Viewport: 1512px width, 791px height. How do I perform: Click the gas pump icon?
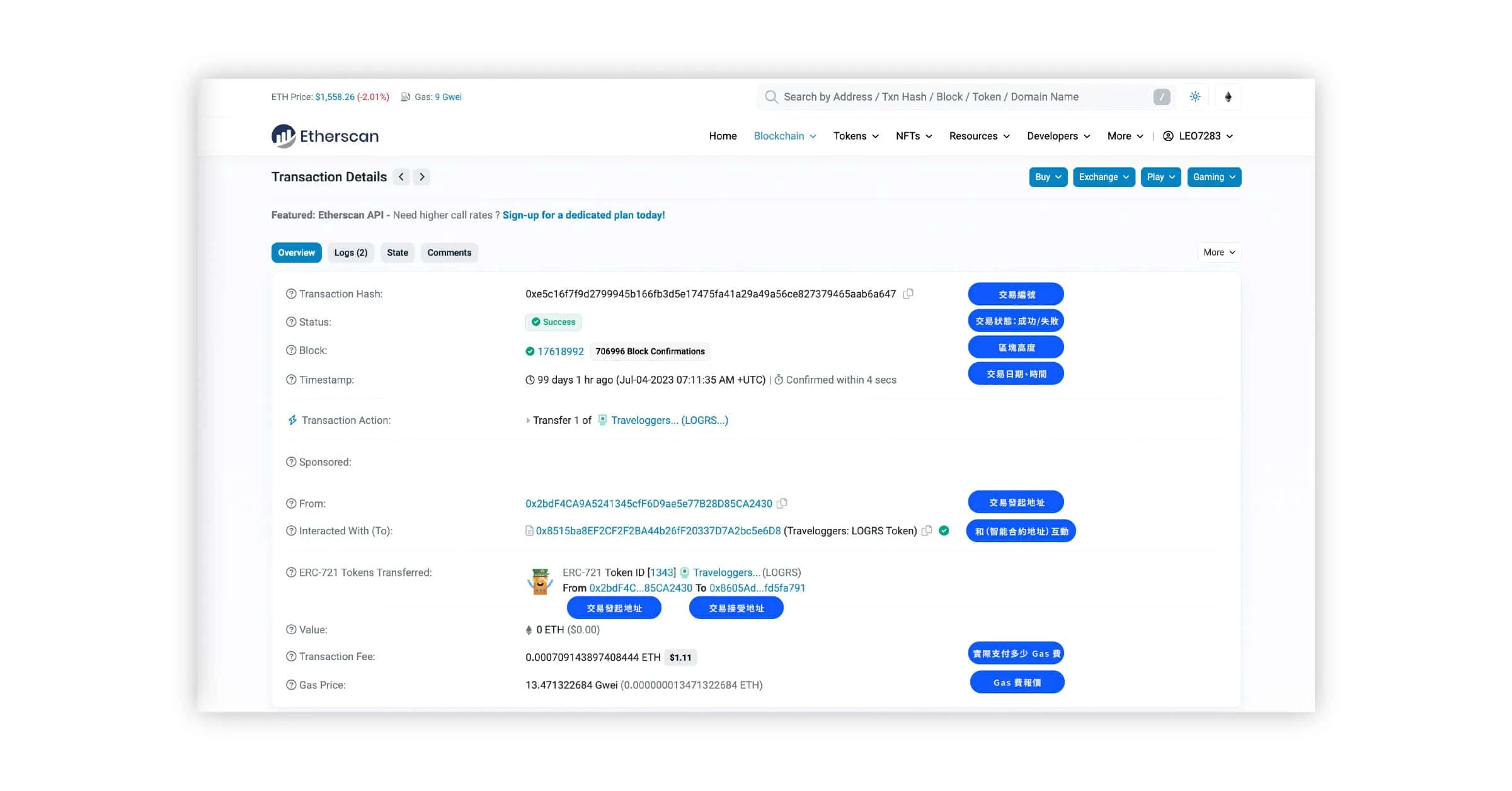(406, 97)
